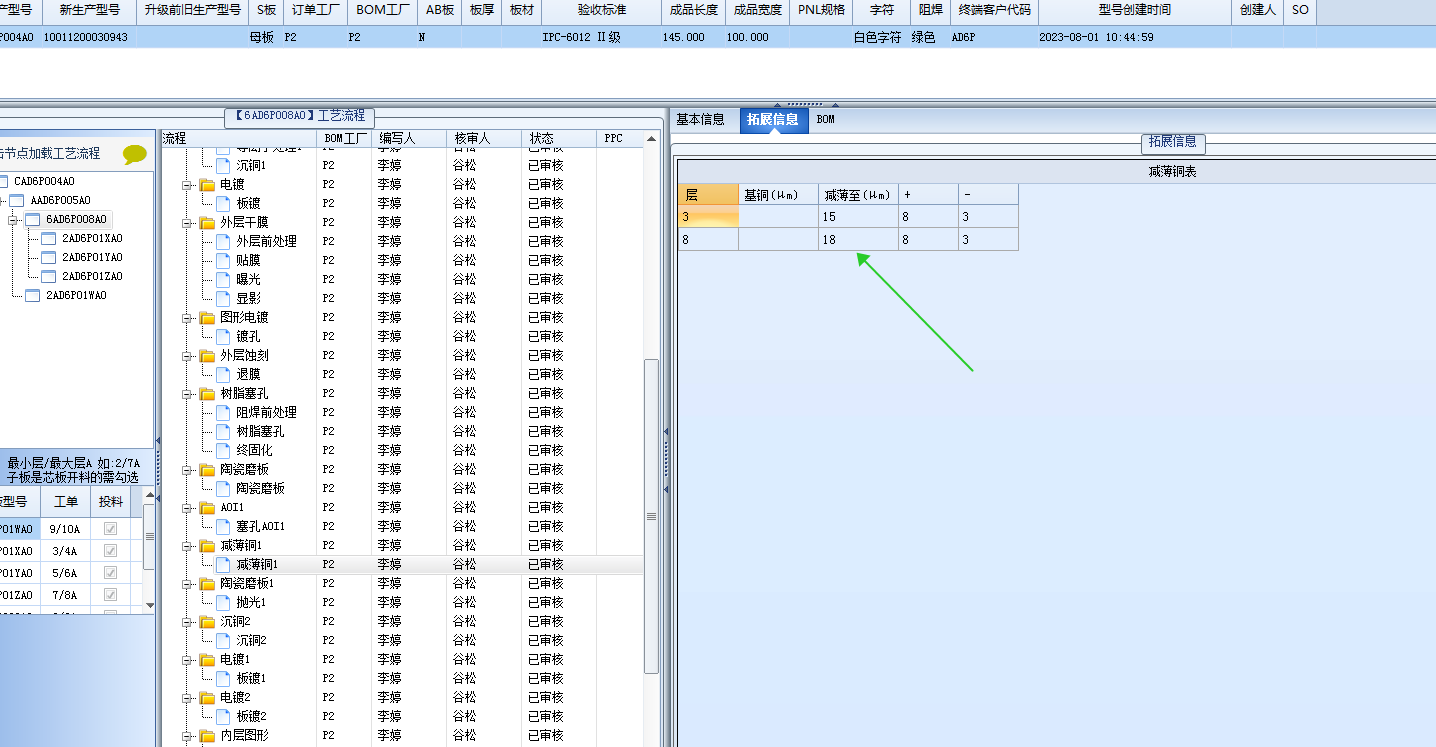
Task: Click the document icon for 镀孔 step
Action: click(223, 336)
